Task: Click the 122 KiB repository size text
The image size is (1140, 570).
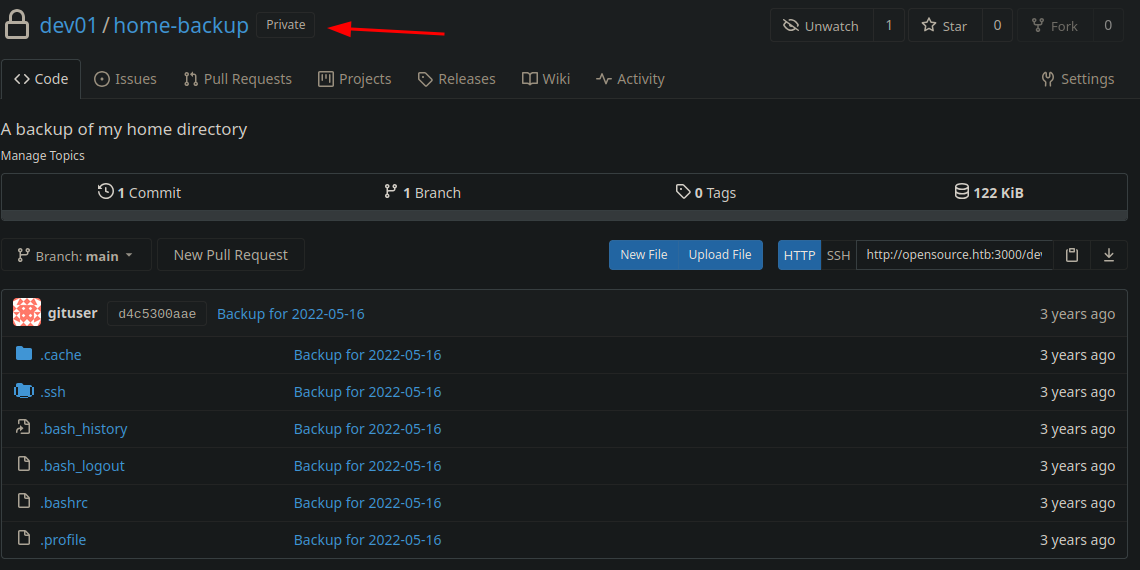Action: (x=999, y=193)
